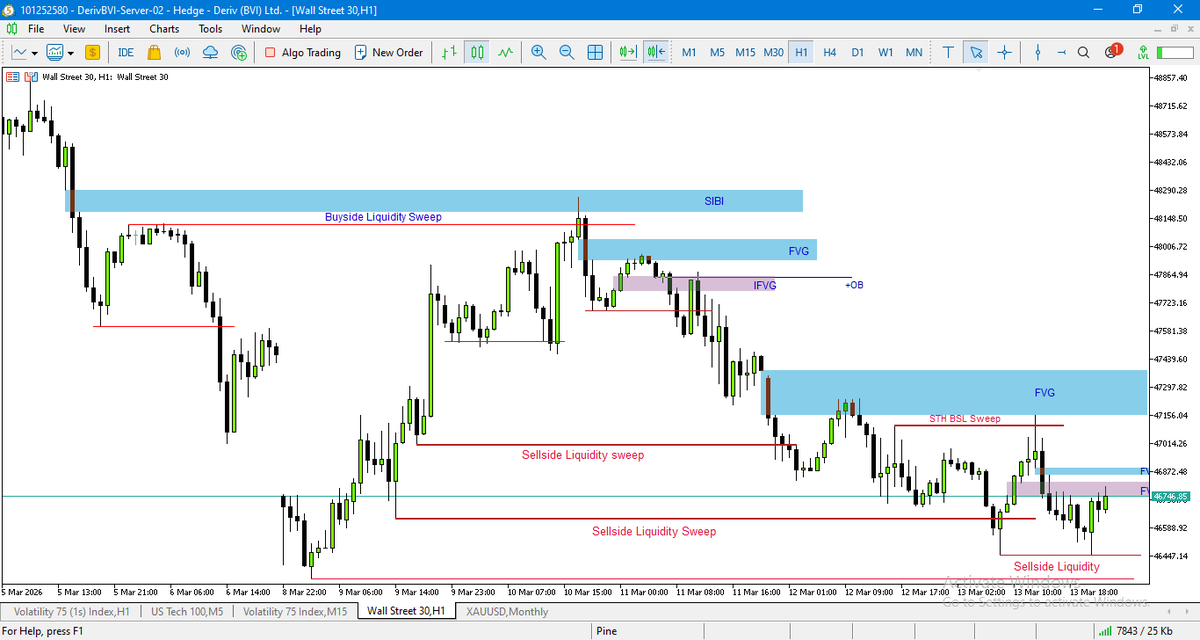This screenshot has height=640, width=1200.
Task: Switch to US Tech 100,M5 chart tab
Action: (188, 611)
